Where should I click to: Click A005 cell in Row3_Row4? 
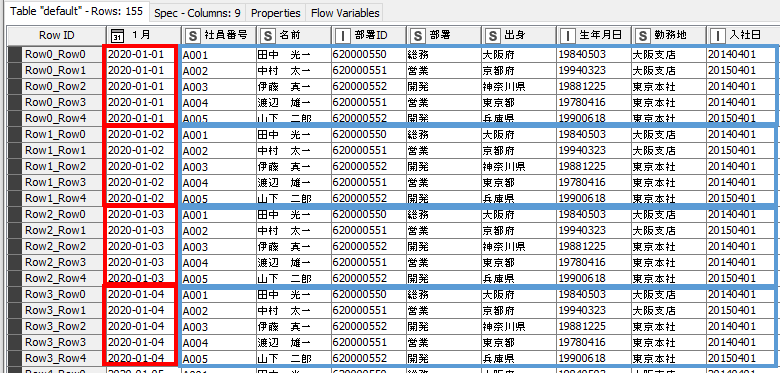(x=218, y=359)
